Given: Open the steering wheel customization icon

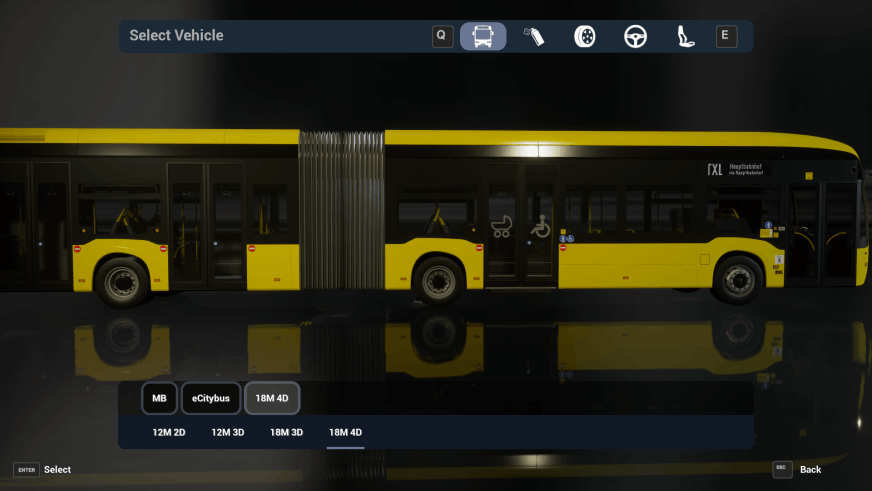Looking at the screenshot, I should [x=635, y=37].
